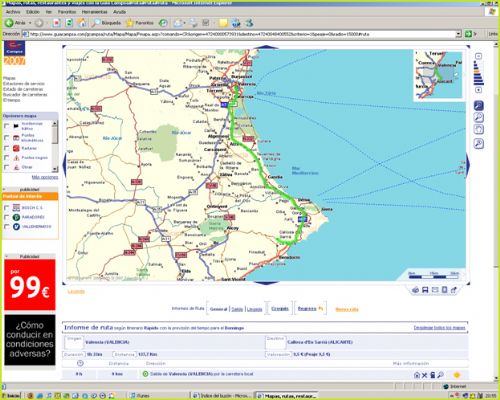The image size is (500, 400).
Task: Zoom in with button above zoom scale
Action: [x=478, y=56]
